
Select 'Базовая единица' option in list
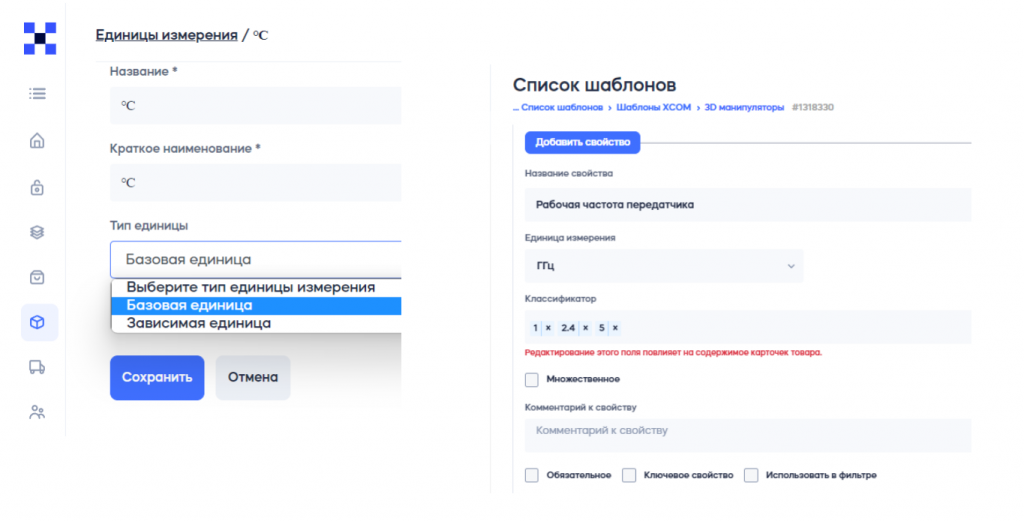tap(189, 306)
